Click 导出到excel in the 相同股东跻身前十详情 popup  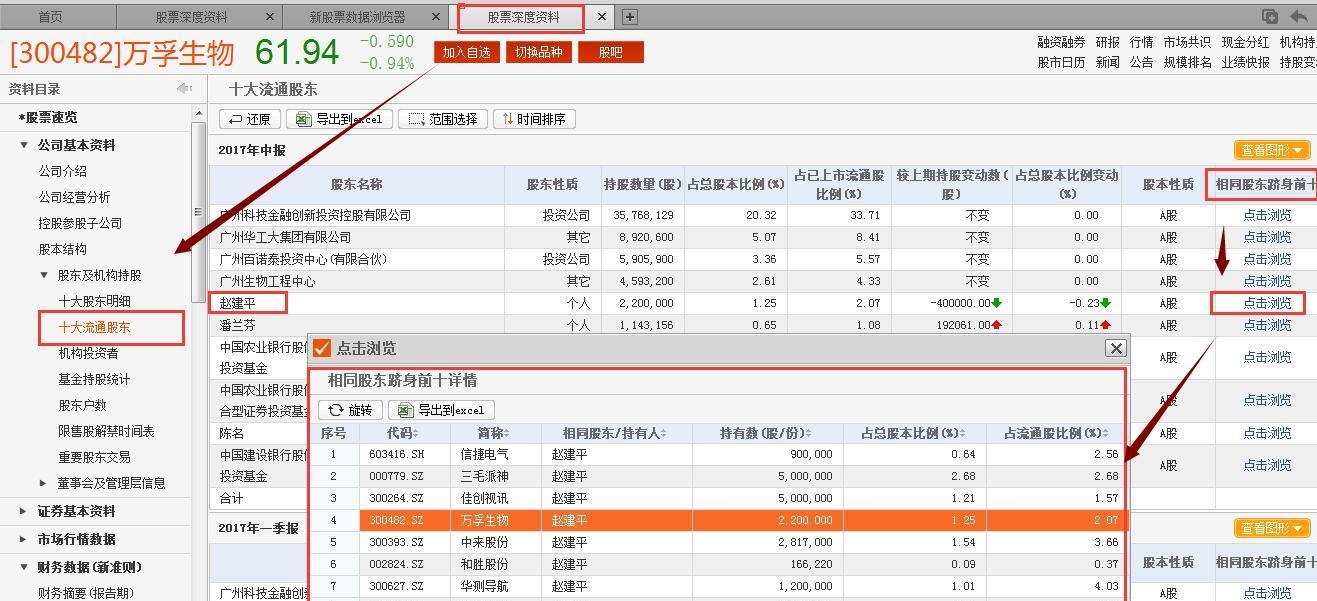[x=442, y=410]
